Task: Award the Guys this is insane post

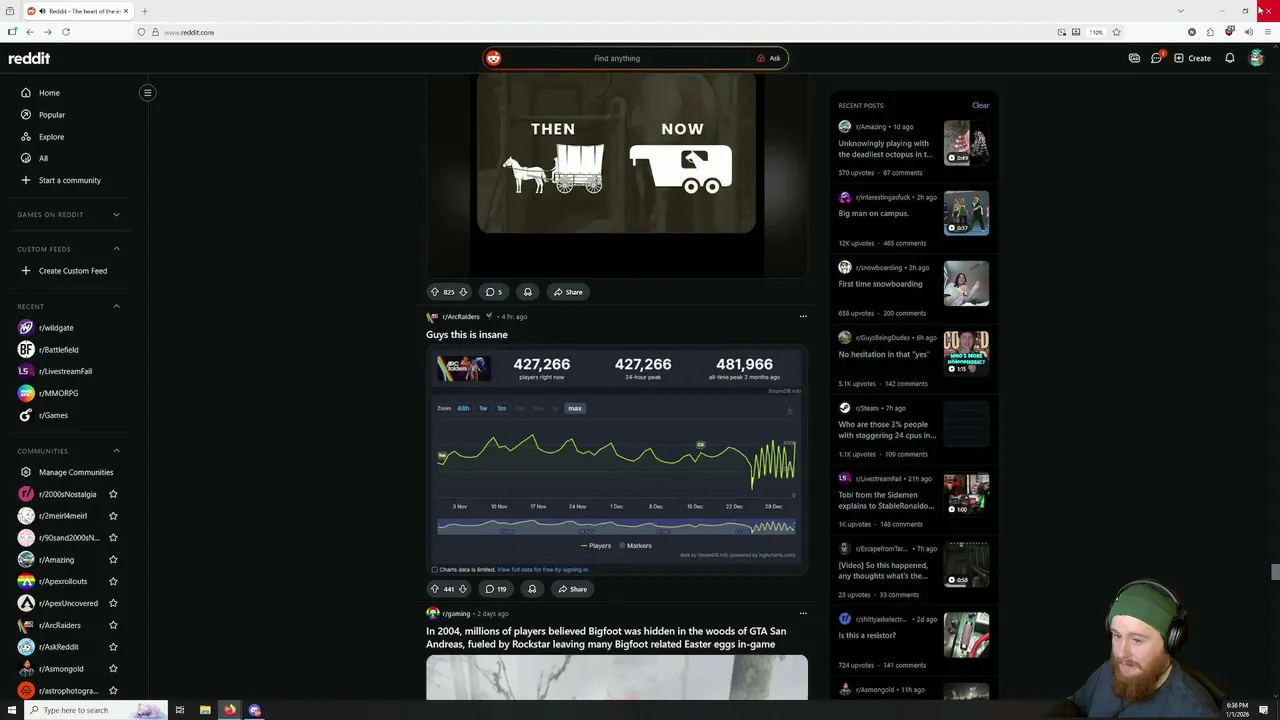Action: tap(532, 589)
